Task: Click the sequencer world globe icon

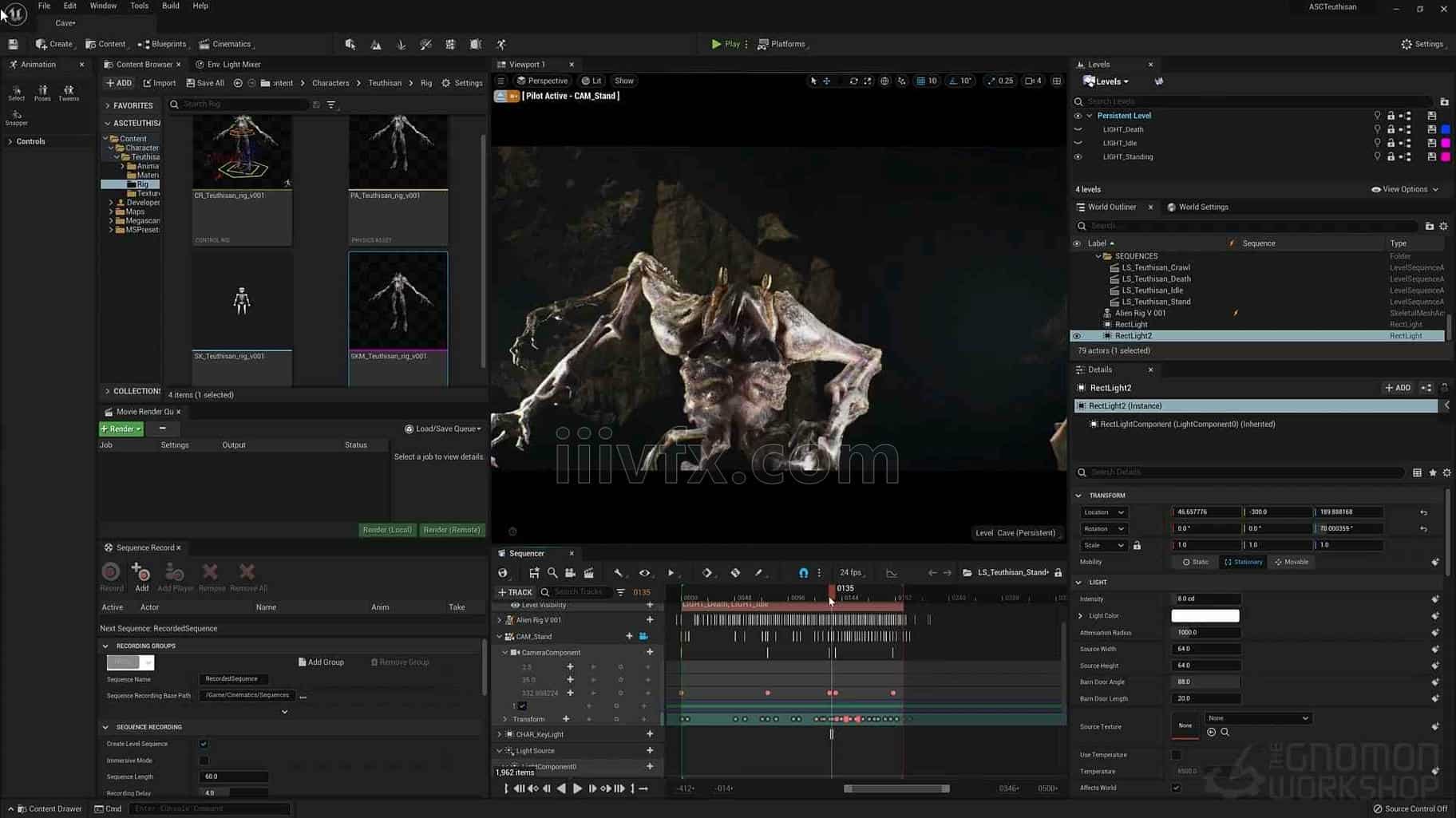Action: (503, 573)
